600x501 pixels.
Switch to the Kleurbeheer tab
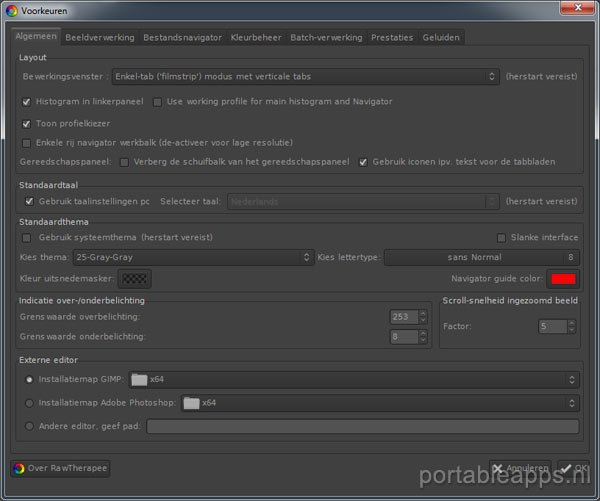pos(256,38)
